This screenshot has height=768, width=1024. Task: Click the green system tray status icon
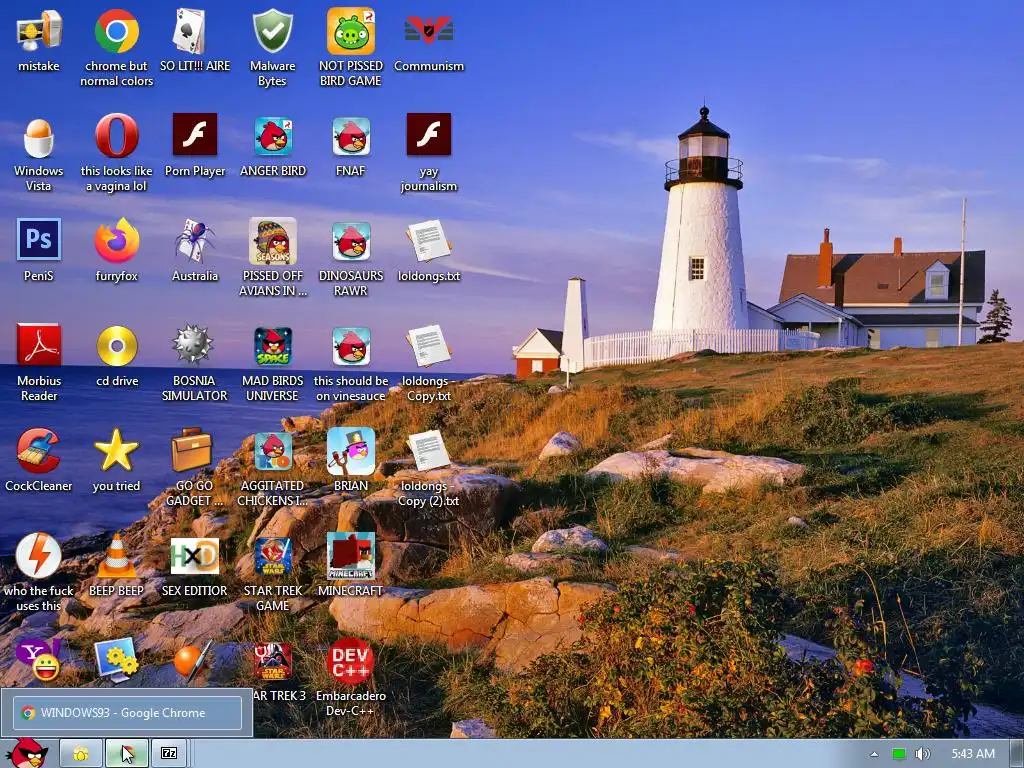[899, 754]
